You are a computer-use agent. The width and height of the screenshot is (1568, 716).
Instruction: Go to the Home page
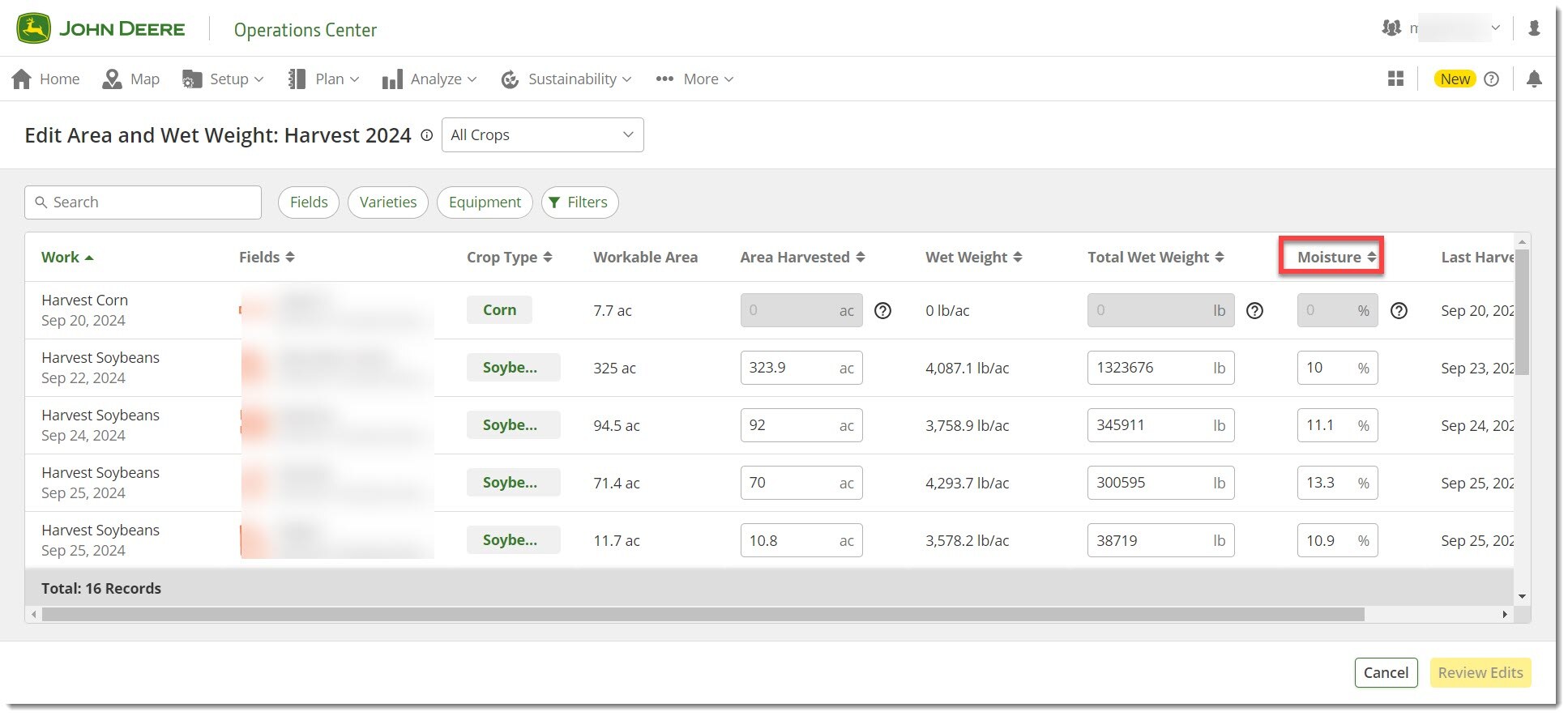click(x=46, y=79)
